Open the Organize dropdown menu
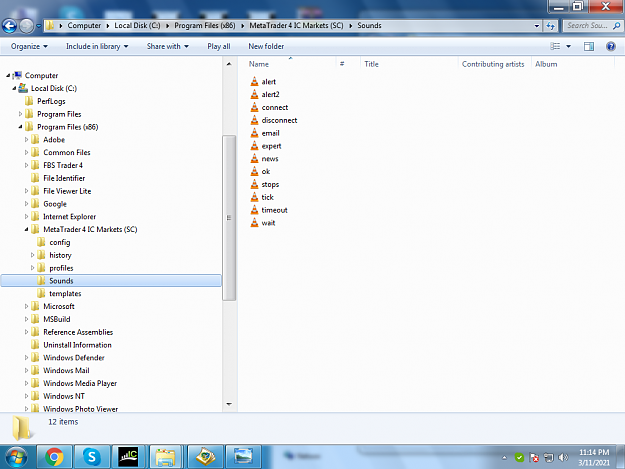625x469 pixels. point(29,47)
